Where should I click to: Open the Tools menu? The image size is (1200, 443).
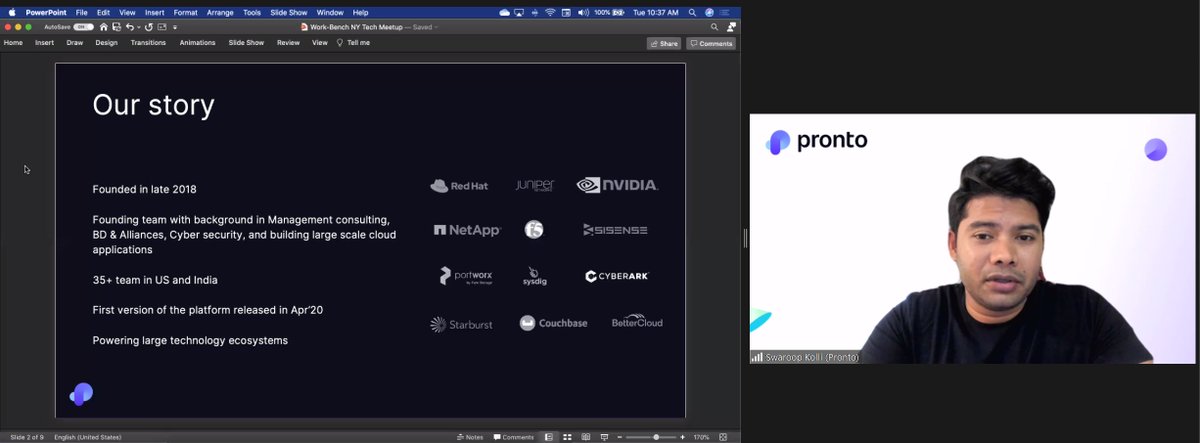click(x=252, y=12)
